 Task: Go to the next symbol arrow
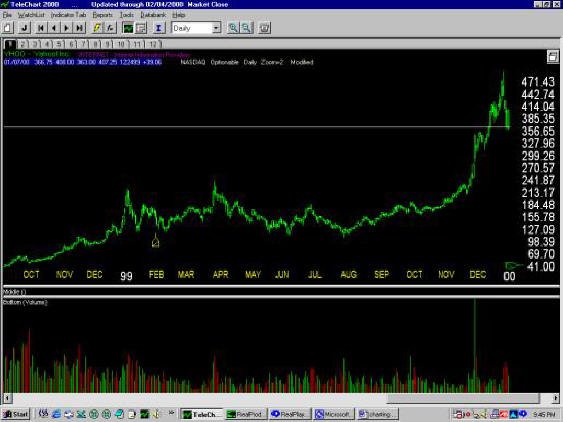click(x=66, y=28)
